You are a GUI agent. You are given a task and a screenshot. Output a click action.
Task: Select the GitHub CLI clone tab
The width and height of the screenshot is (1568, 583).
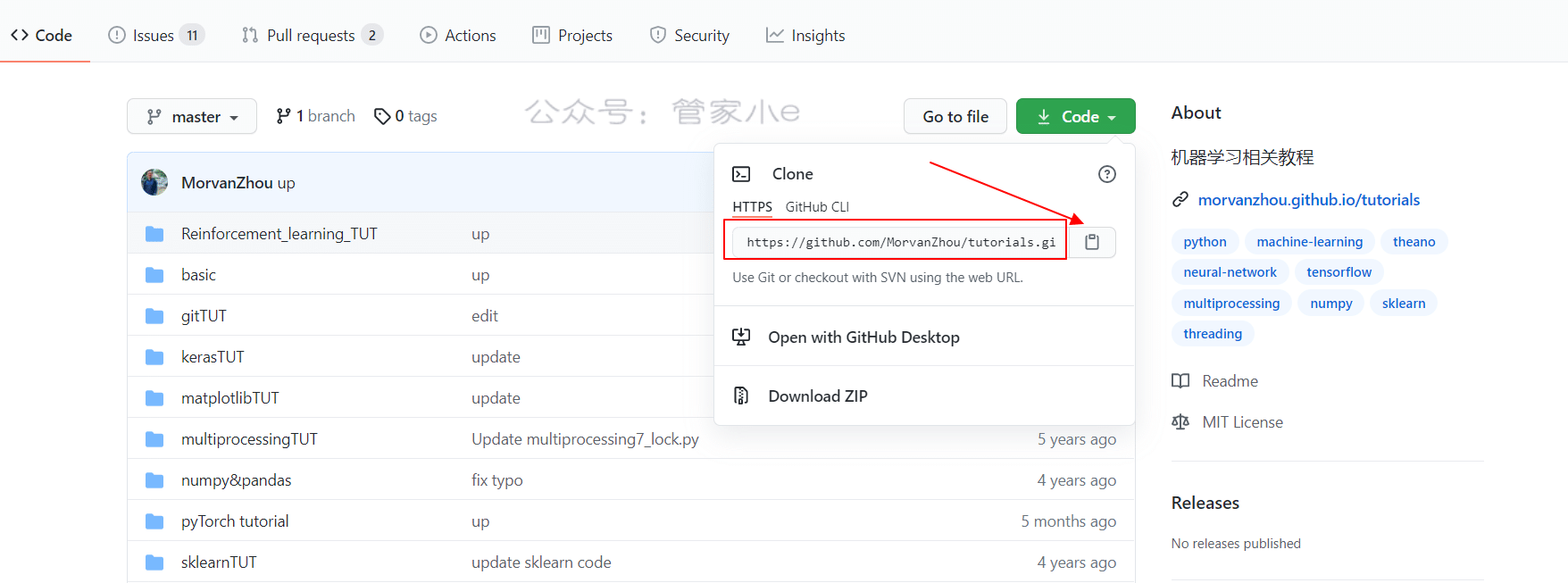(817, 207)
